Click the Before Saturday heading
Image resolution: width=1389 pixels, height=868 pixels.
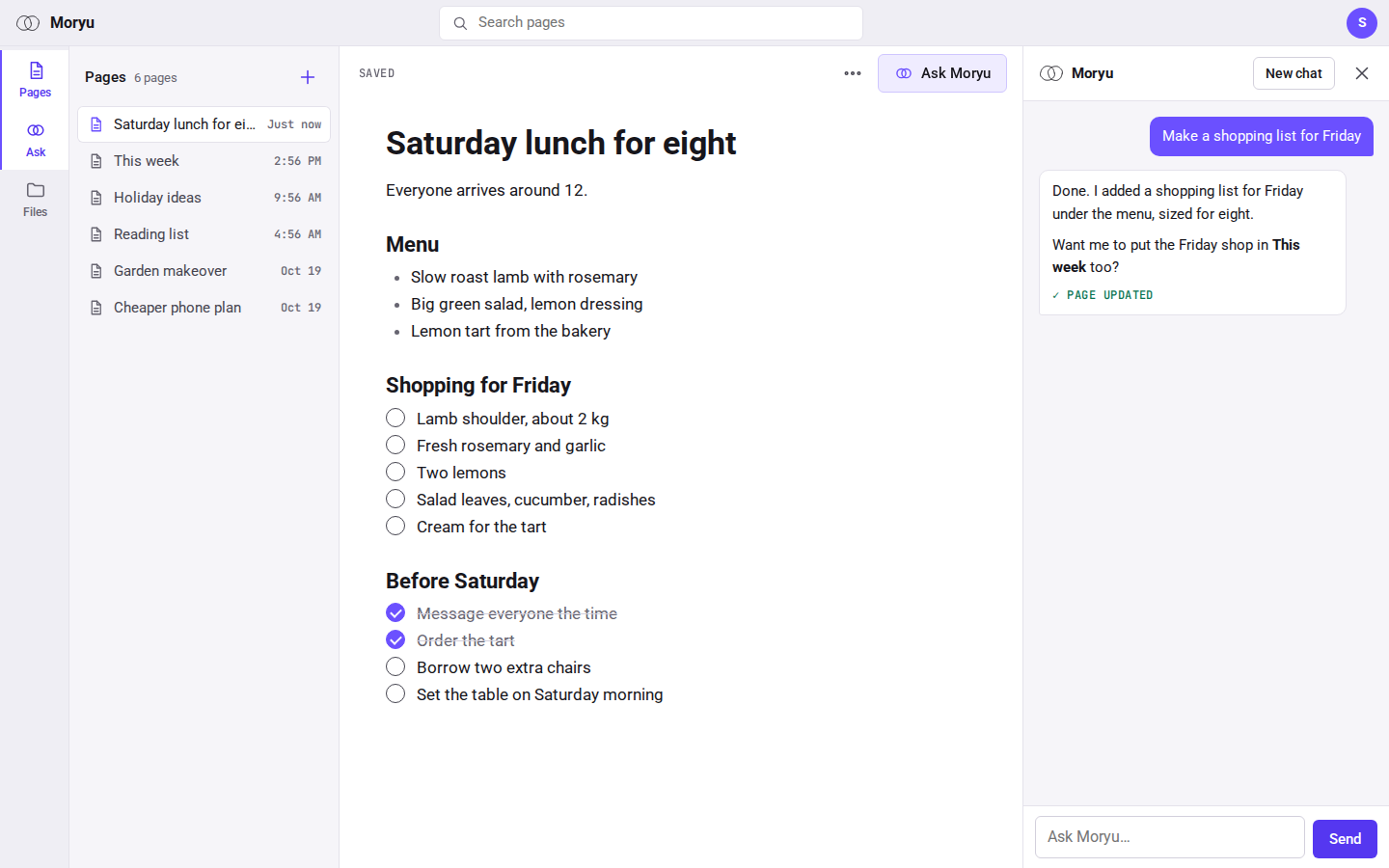click(x=462, y=581)
